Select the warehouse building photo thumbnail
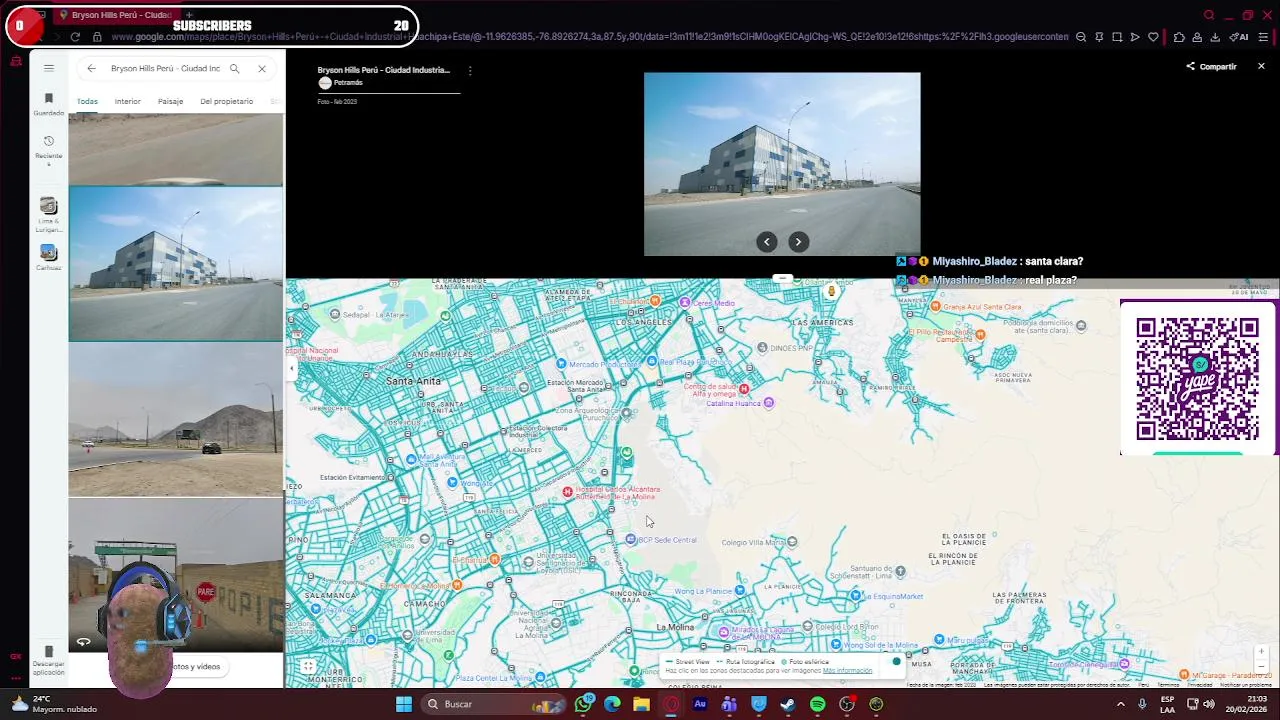 click(x=175, y=264)
